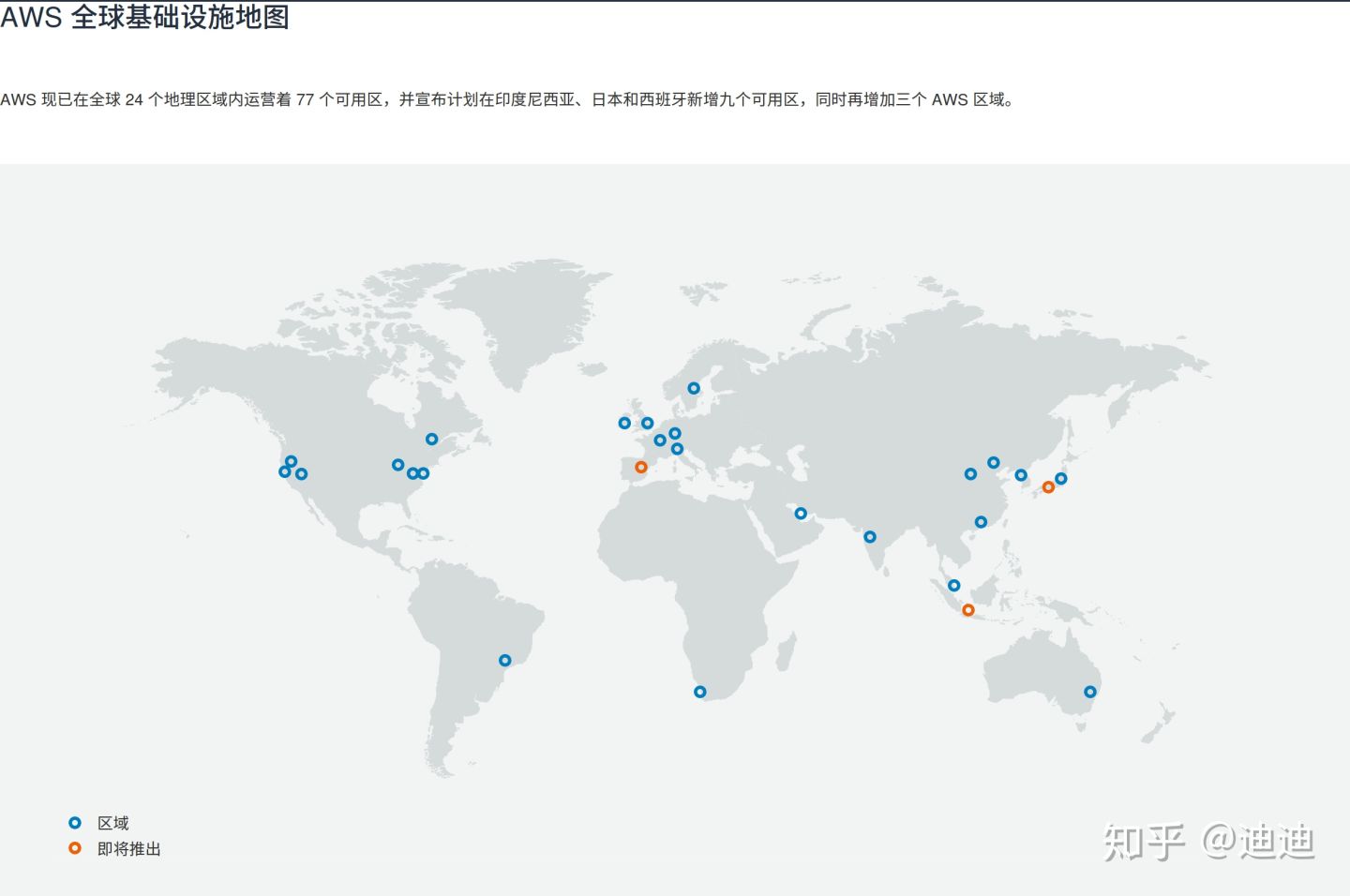Click the Cape Town region marker
1350x896 pixels.
pyautogui.click(x=699, y=692)
